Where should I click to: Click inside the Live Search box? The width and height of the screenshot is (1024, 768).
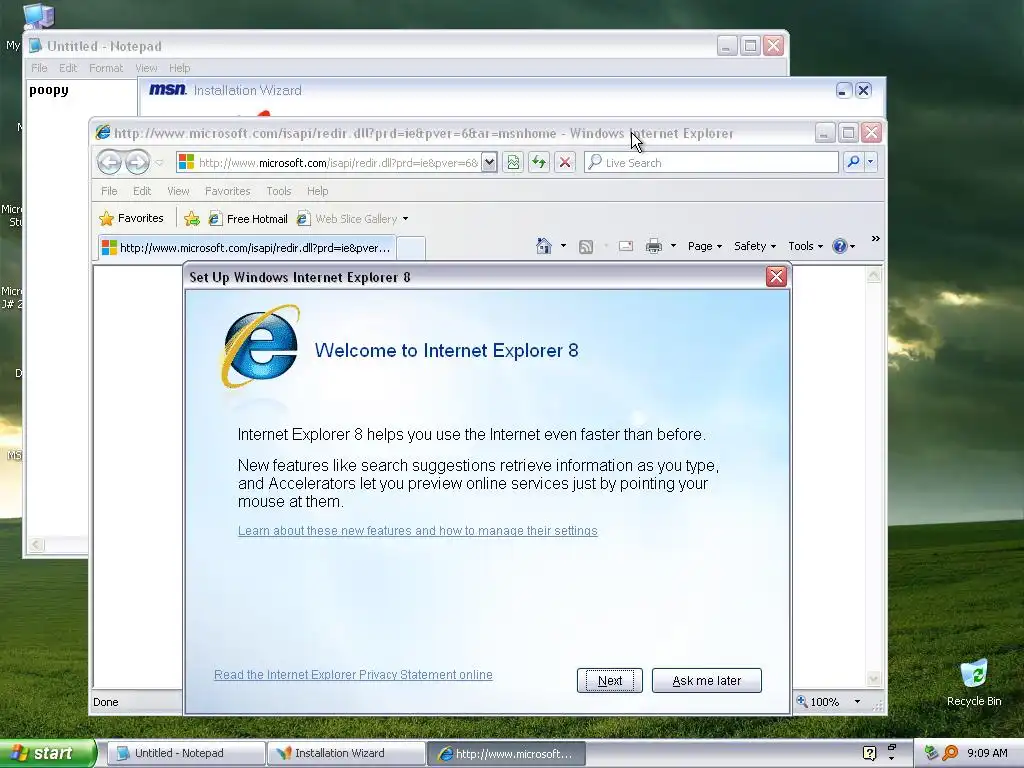click(711, 163)
